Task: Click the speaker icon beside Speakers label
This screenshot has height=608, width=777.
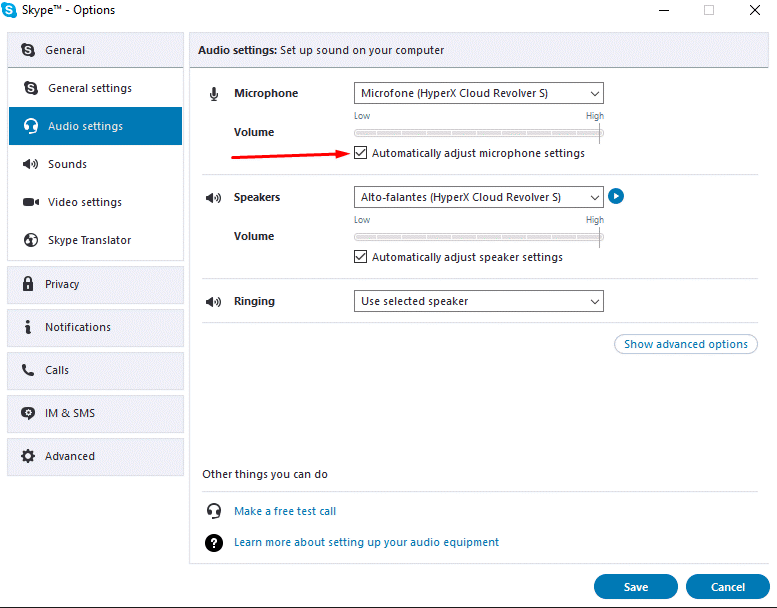Action: (x=214, y=198)
